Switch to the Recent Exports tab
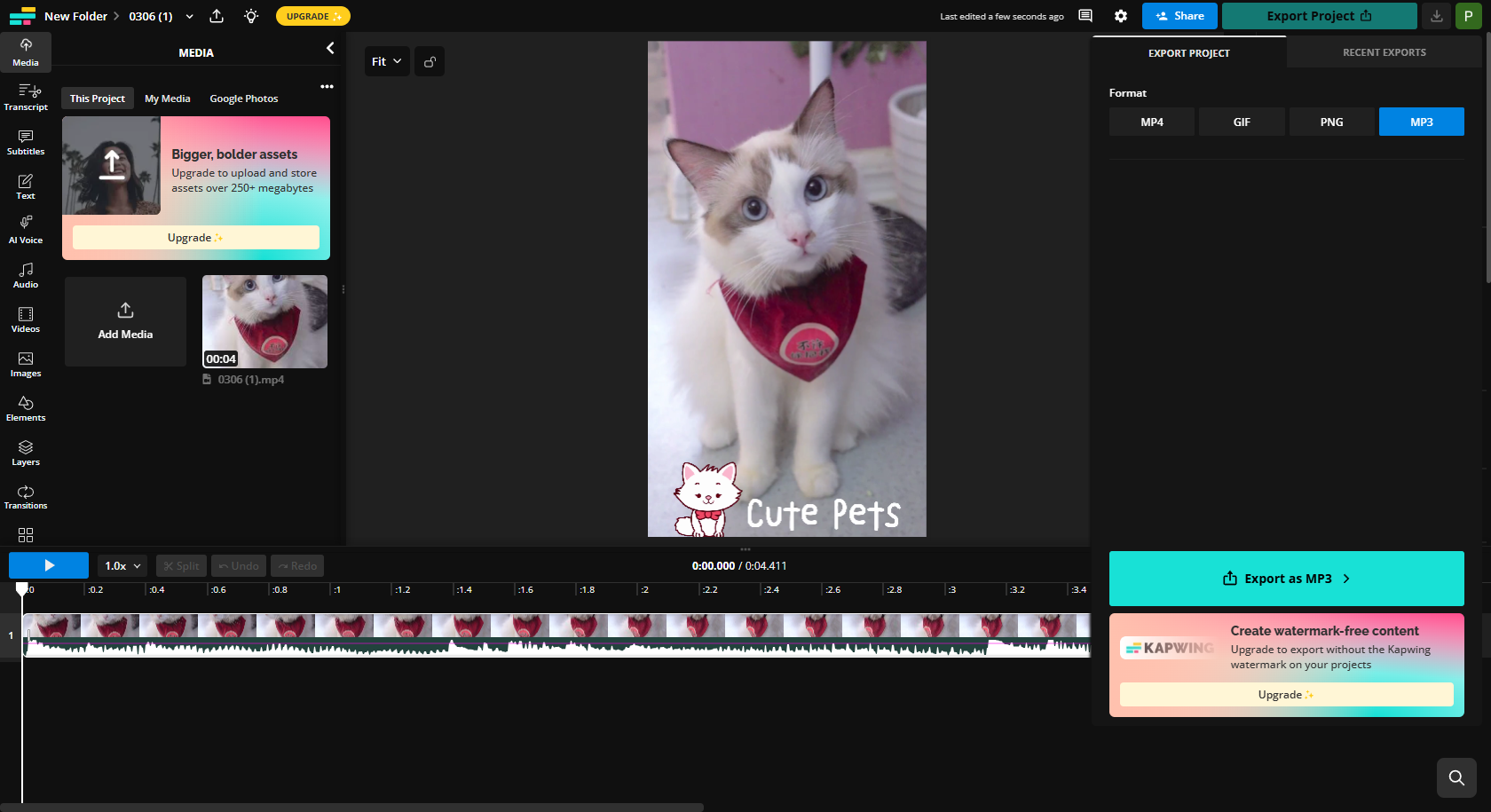 (x=1384, y=52)
